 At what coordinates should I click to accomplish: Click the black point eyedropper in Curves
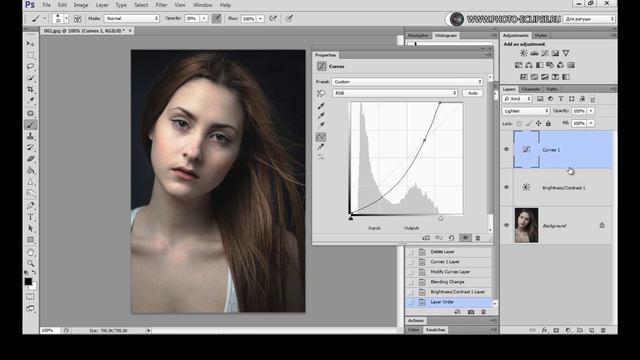[321, 106]
